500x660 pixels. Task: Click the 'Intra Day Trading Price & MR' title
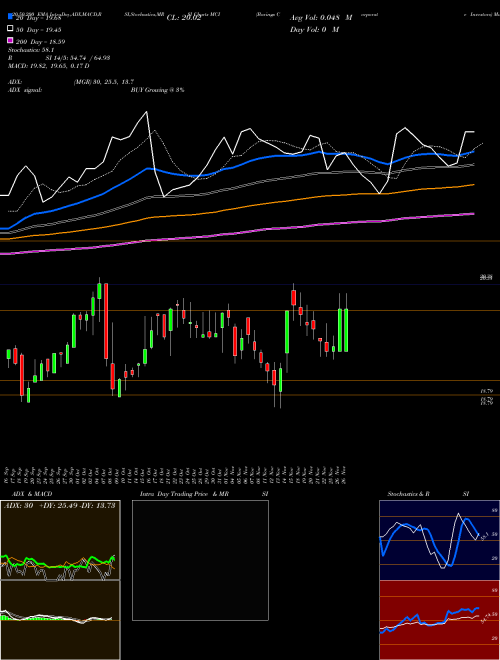pyautogui.click(x=184, y=494)
